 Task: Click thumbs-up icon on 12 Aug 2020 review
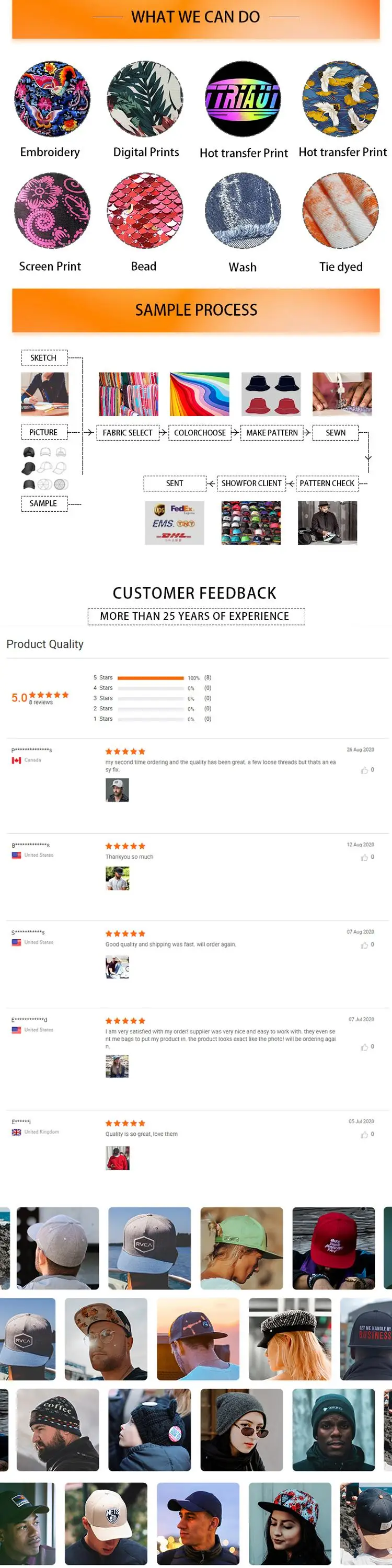coord(364,858)
